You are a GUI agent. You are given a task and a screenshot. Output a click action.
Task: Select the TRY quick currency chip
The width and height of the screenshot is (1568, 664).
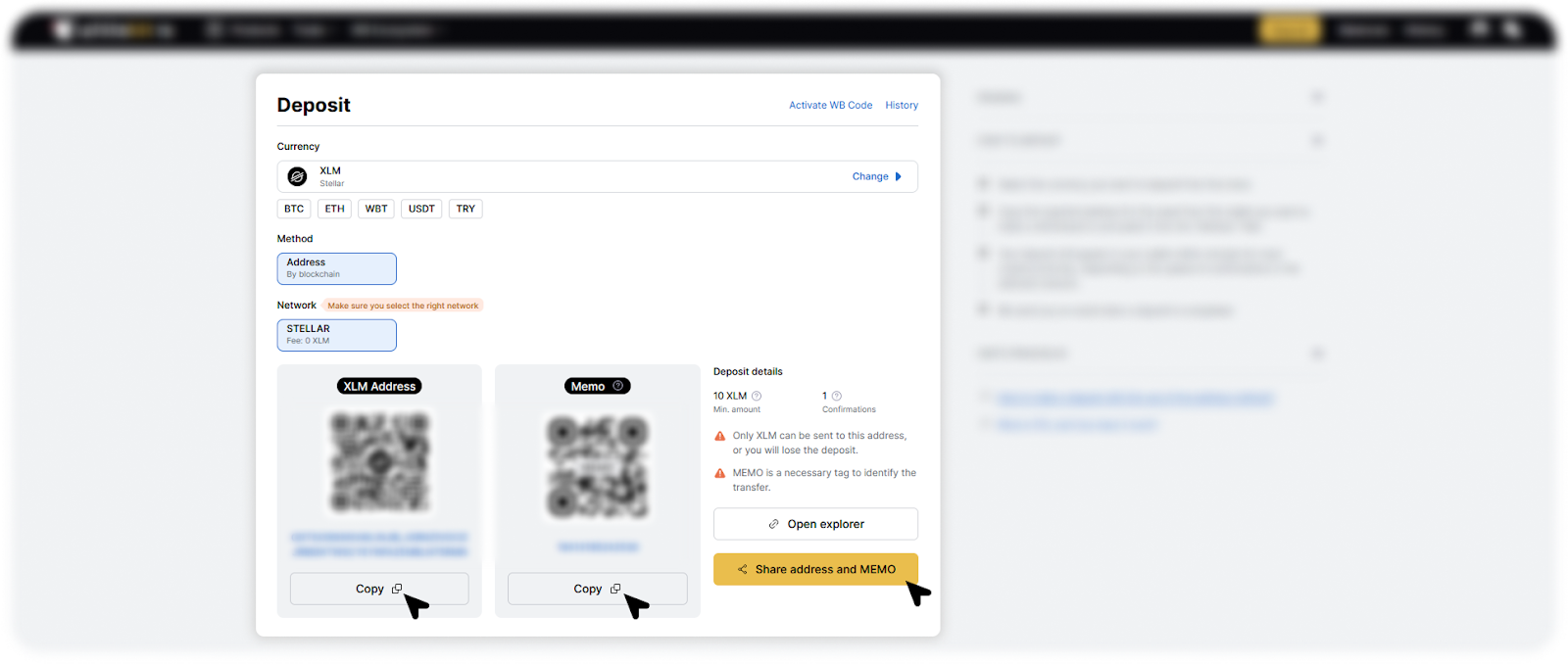coord(465,209)
